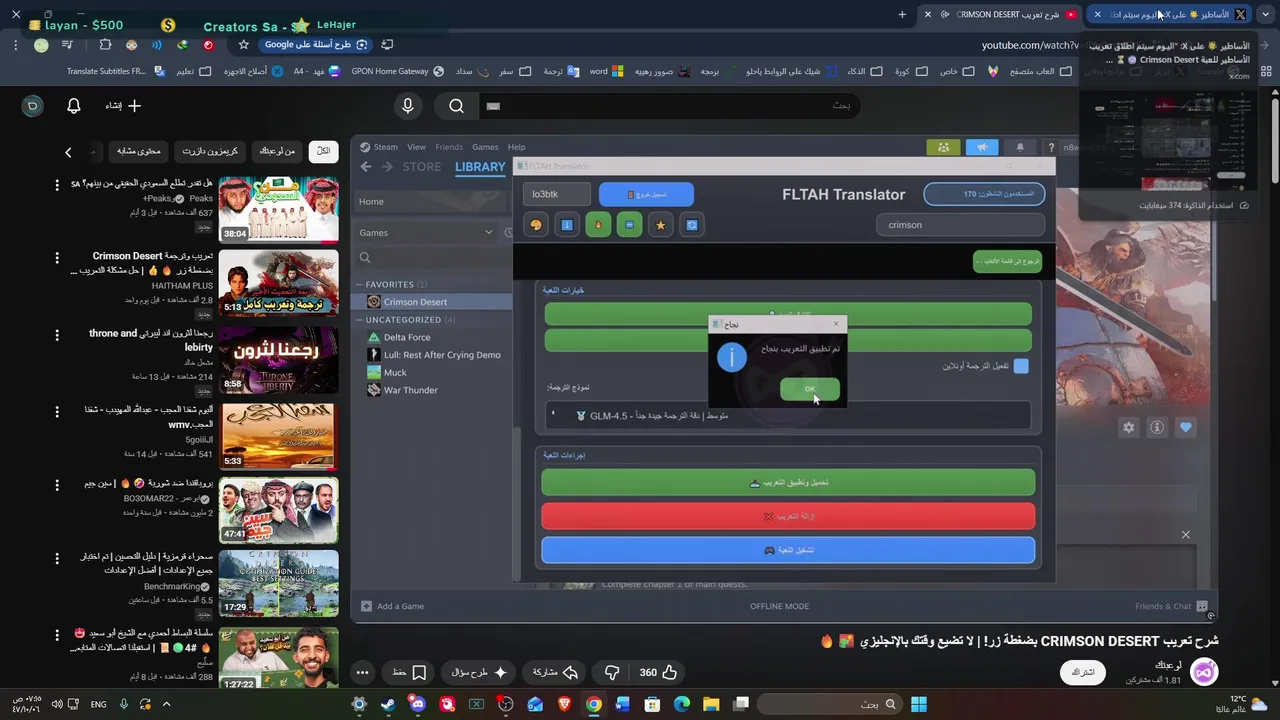Open the Throne and Liberty video thumbnail
Image resolution: width=1280 pixels, height=720 pixels.
pos(279,359)
